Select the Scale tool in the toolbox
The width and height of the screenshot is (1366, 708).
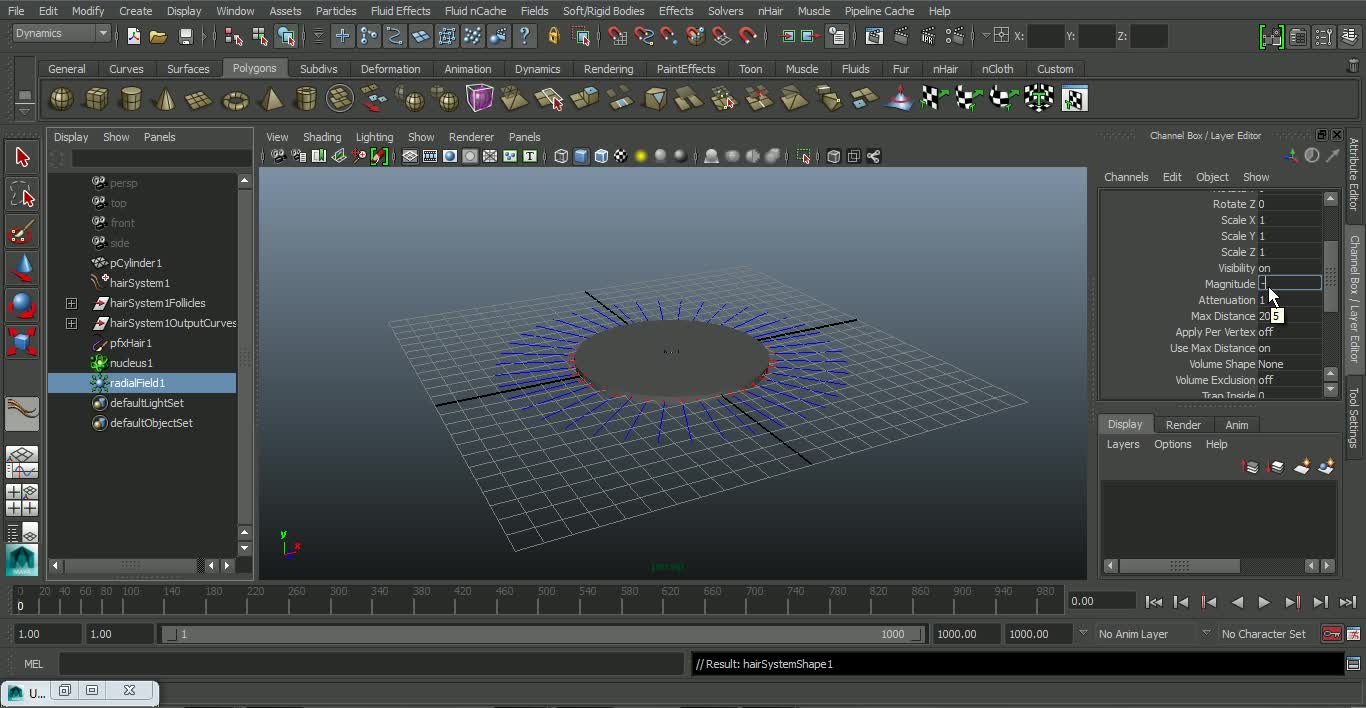22,342
